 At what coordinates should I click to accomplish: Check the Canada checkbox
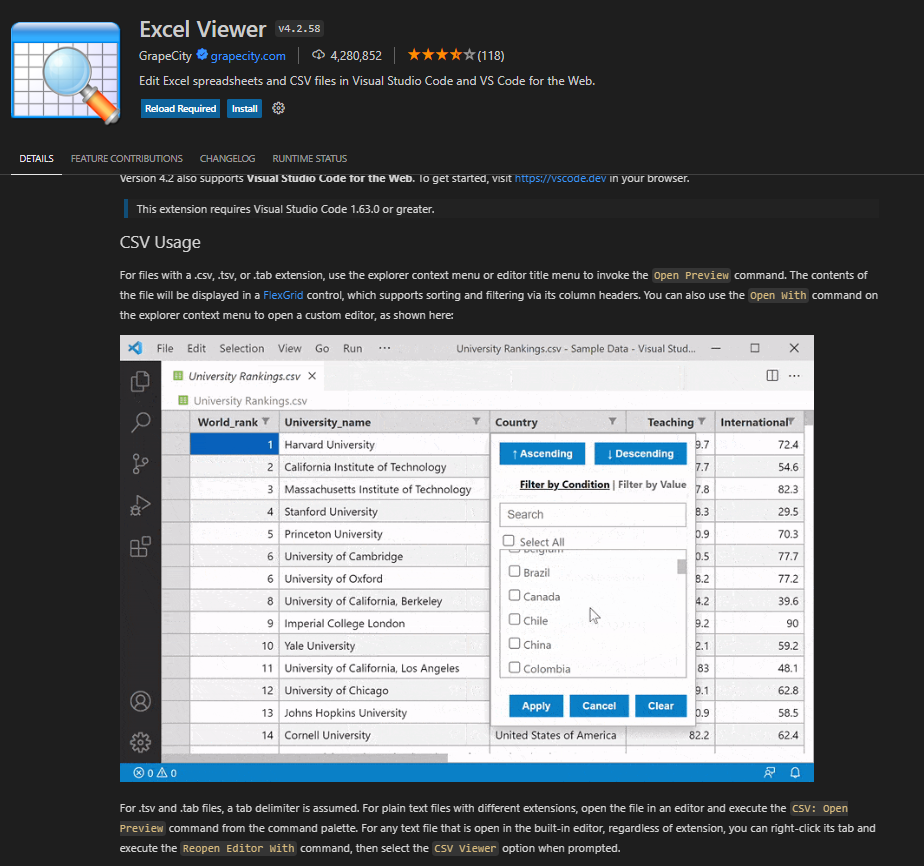514,596
